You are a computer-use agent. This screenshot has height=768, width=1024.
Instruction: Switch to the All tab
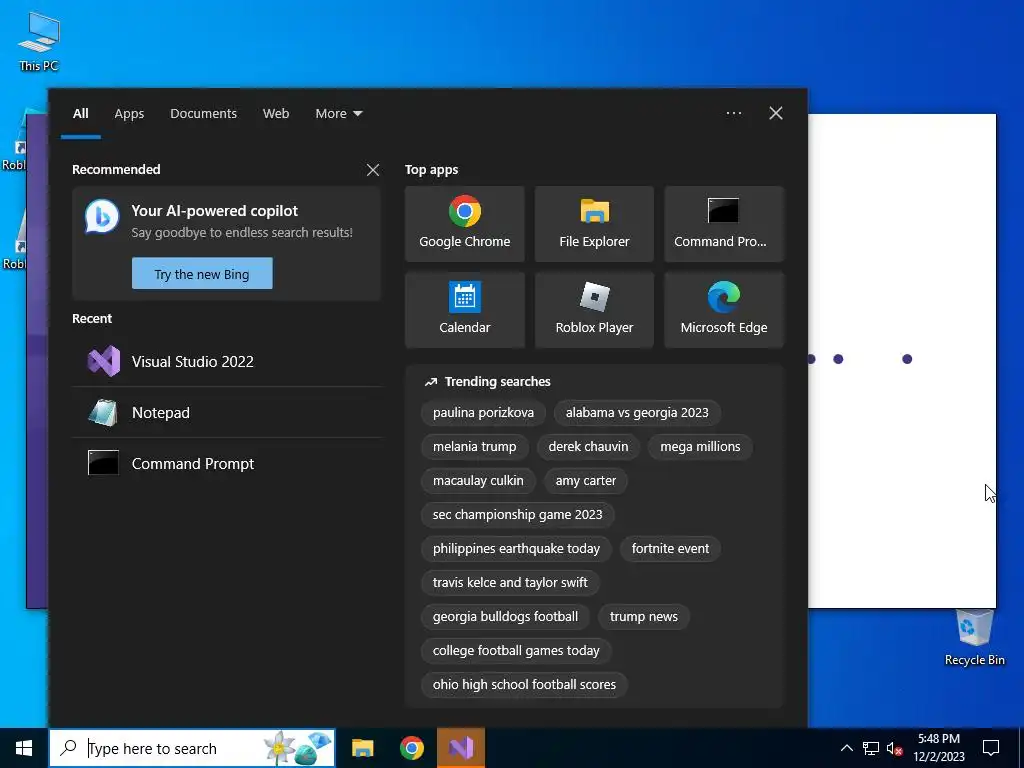pos(80,114)
